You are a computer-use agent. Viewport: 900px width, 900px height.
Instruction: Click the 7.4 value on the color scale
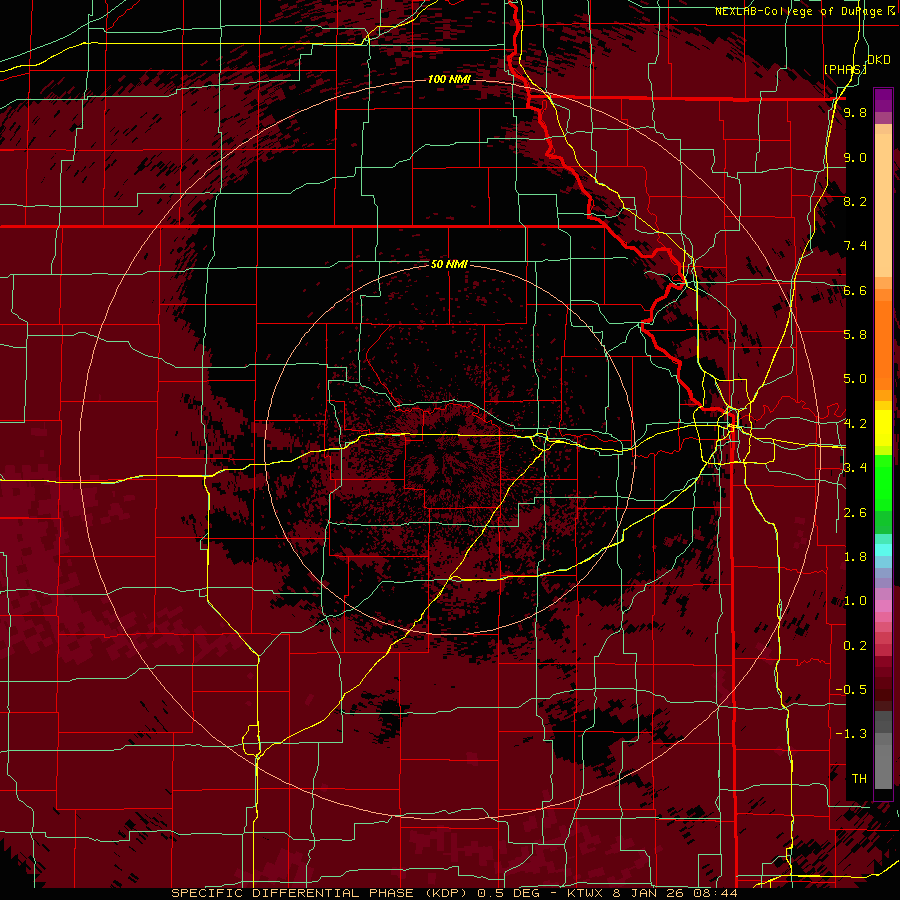pyautogui.click(x=855, y=246)
